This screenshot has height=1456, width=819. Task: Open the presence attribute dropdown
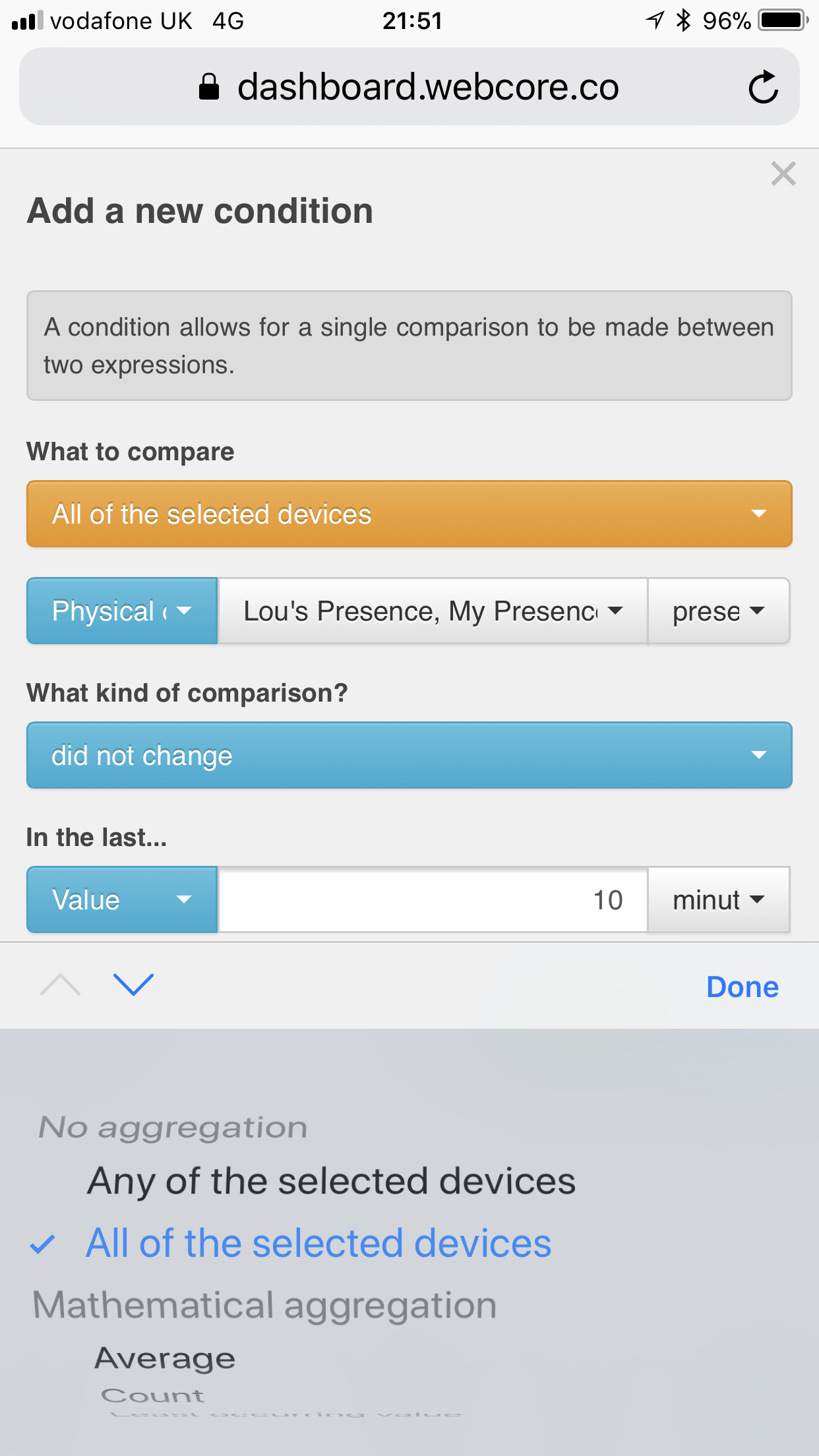[719, 611]
